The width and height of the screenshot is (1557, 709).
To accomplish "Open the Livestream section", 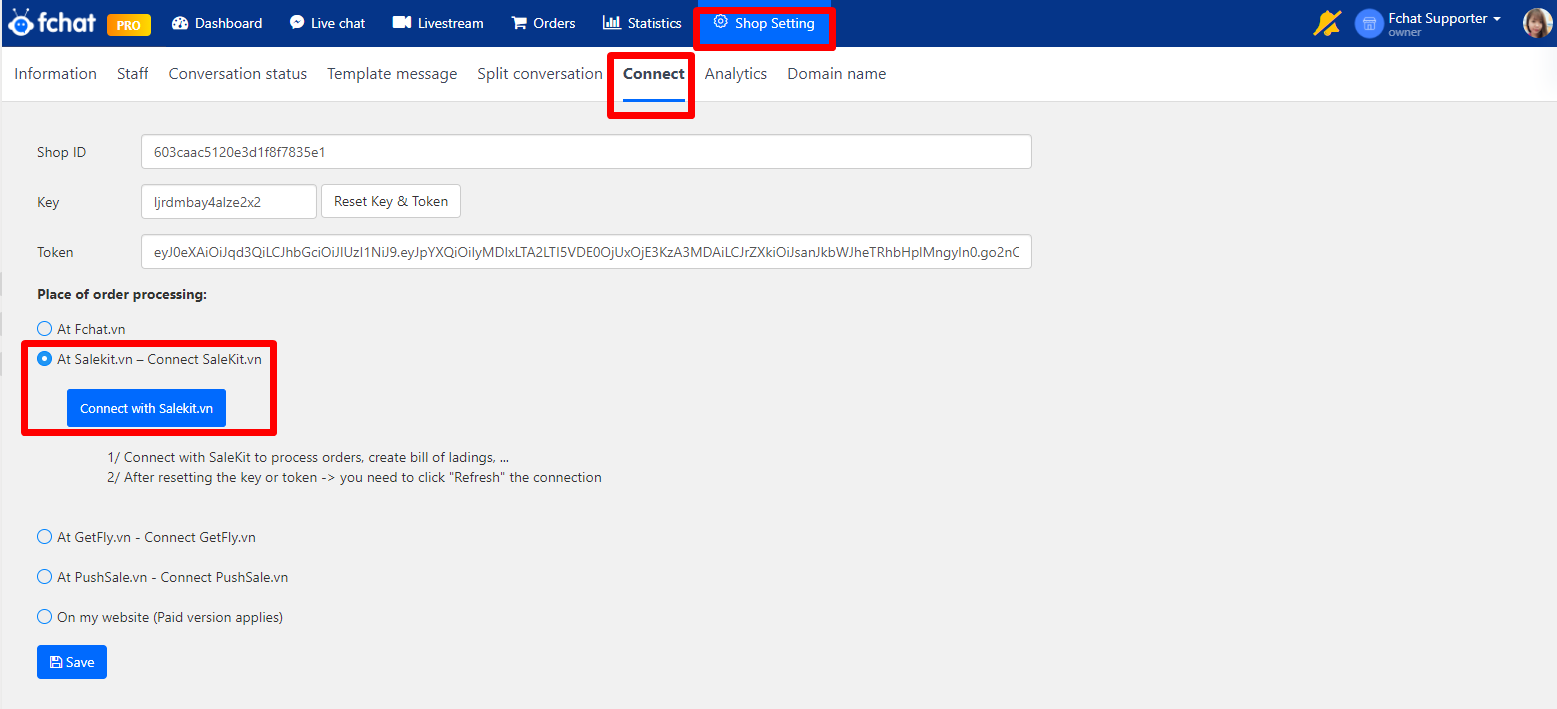I will point(438,23).
